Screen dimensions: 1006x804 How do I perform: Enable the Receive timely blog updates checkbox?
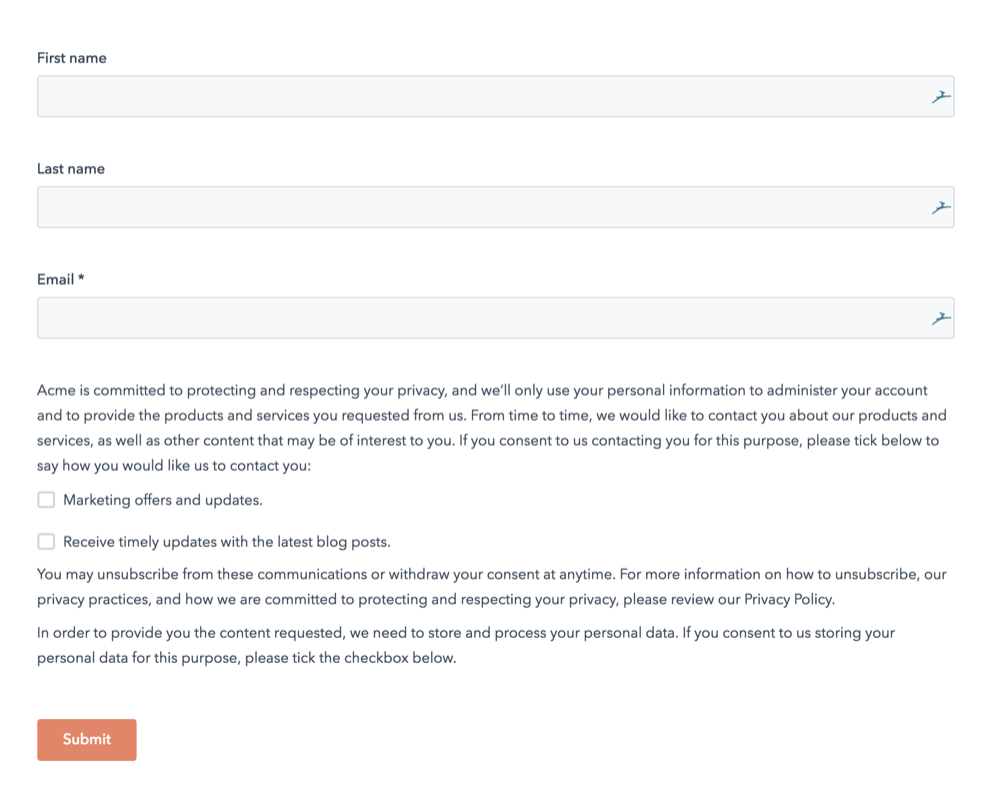click(x=46, y=541)
